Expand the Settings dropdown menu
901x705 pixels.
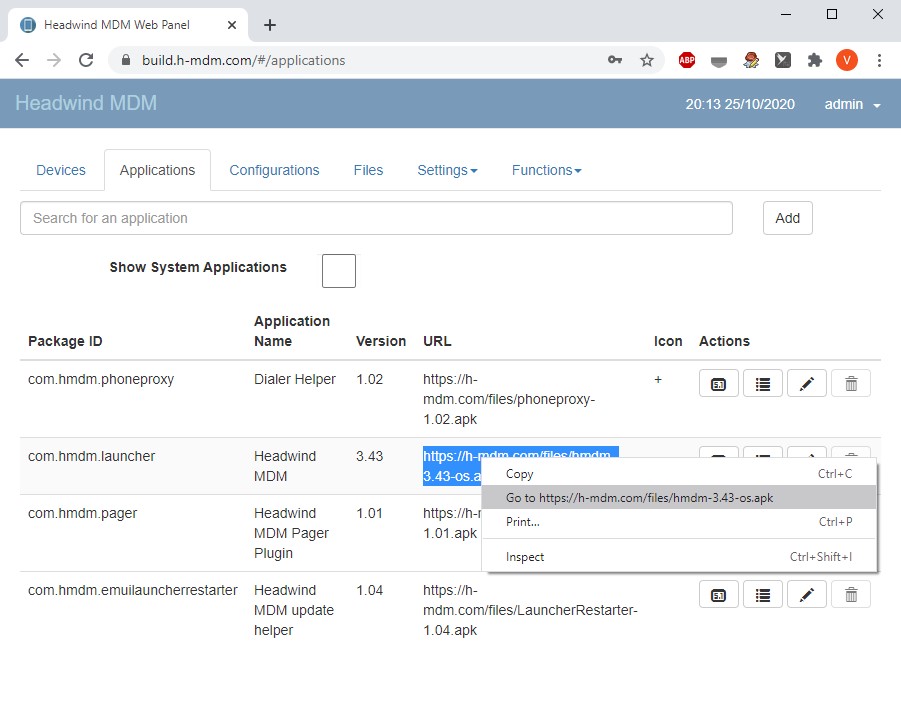[447, 170]
